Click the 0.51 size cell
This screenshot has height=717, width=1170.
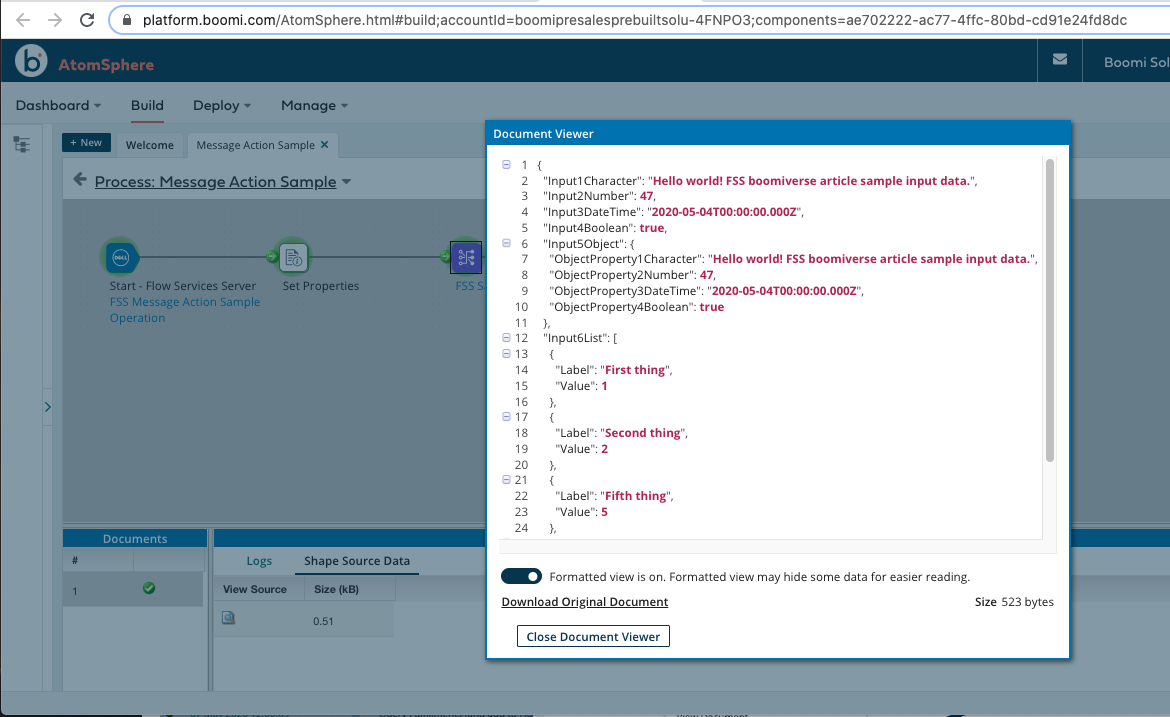pyautogui.click(x=323, y=621)
